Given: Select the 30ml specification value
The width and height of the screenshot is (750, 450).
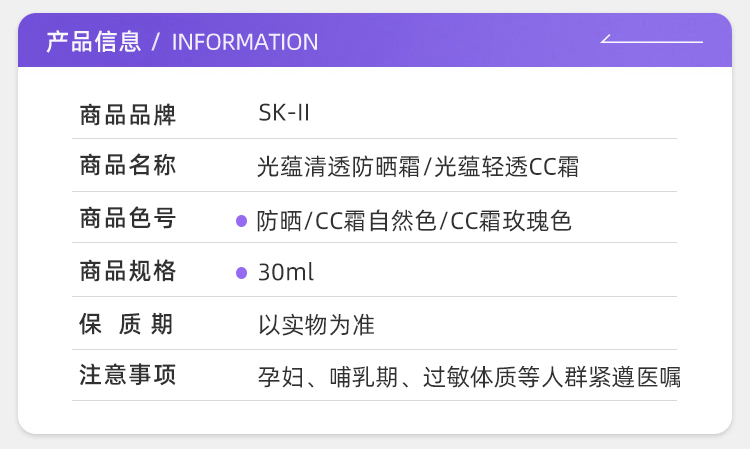Looking at the screenshot, I should (x=286, y=272).
